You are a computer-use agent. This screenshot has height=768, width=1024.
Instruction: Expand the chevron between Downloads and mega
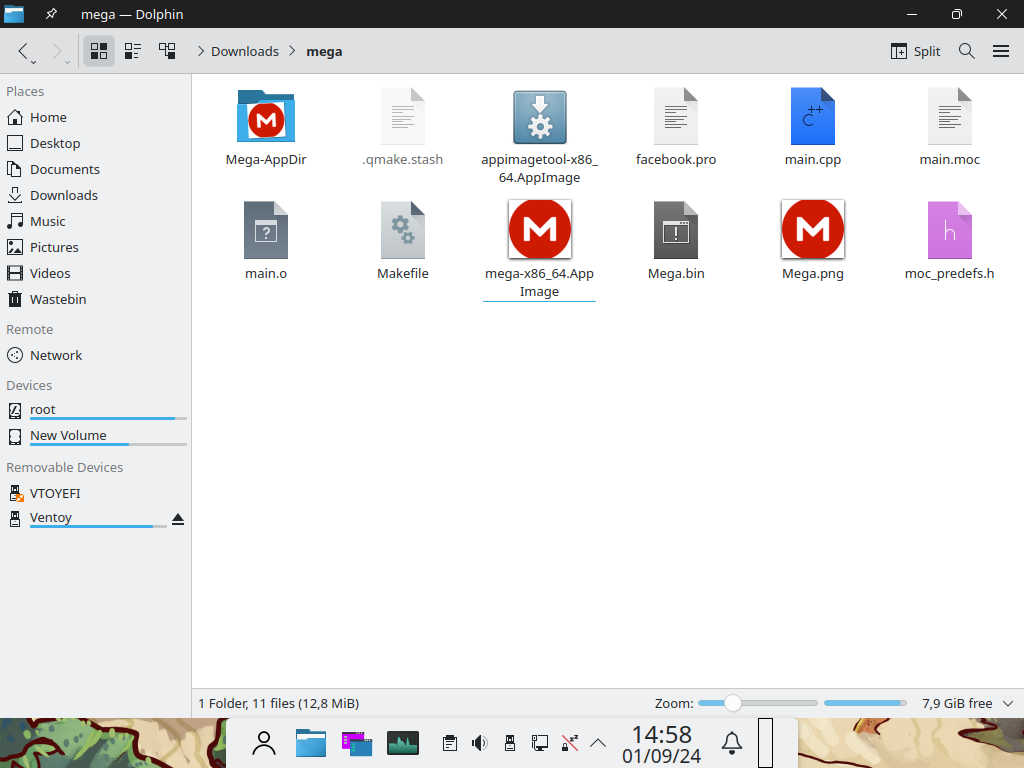(292, 51)
